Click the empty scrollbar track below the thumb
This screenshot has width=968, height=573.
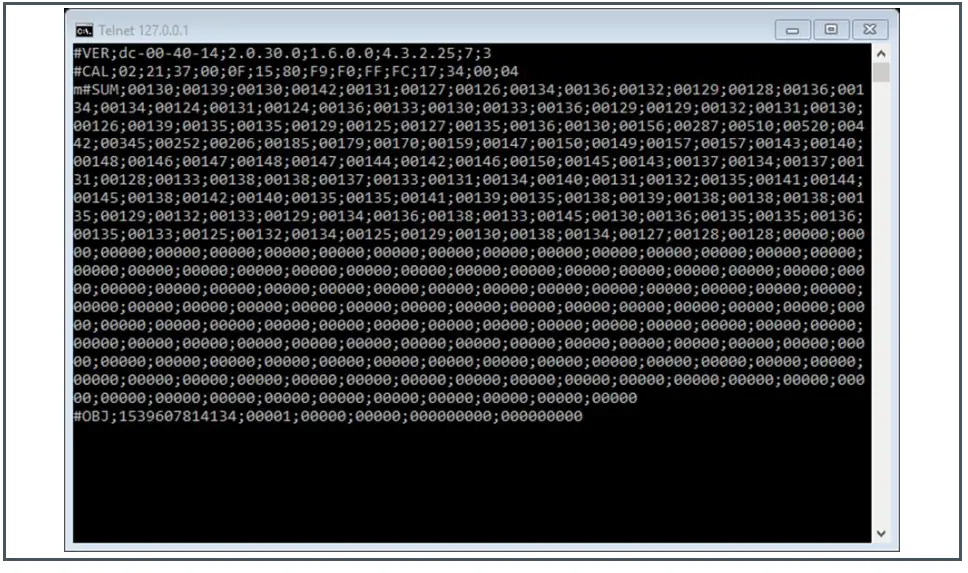click(x=881, y=303)
